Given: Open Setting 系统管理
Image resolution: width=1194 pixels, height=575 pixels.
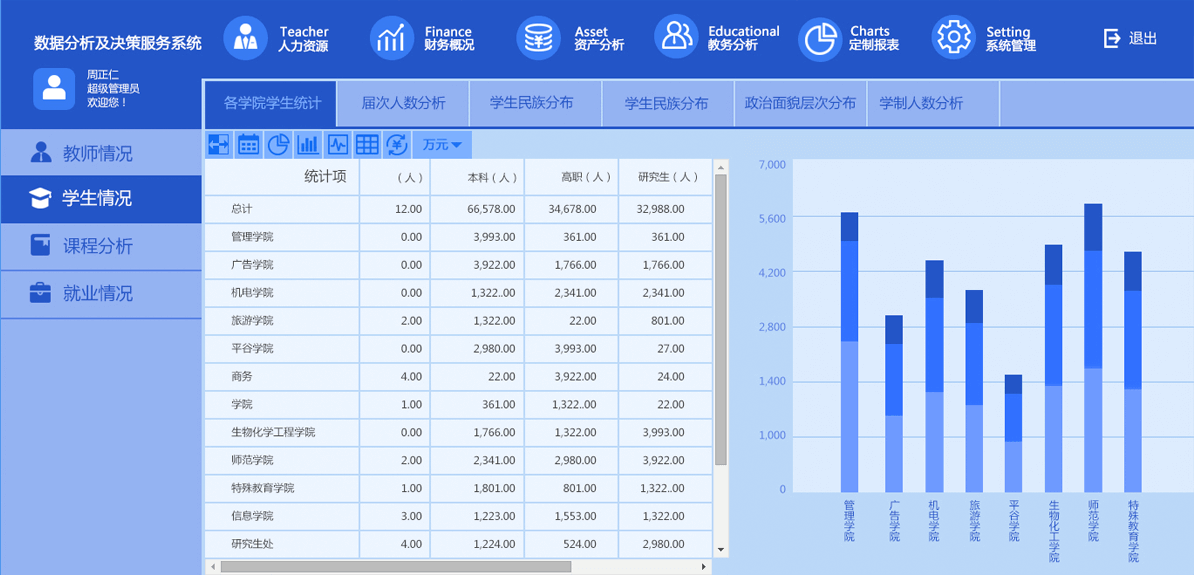Looking at the screenshot, I should [984, 39].
